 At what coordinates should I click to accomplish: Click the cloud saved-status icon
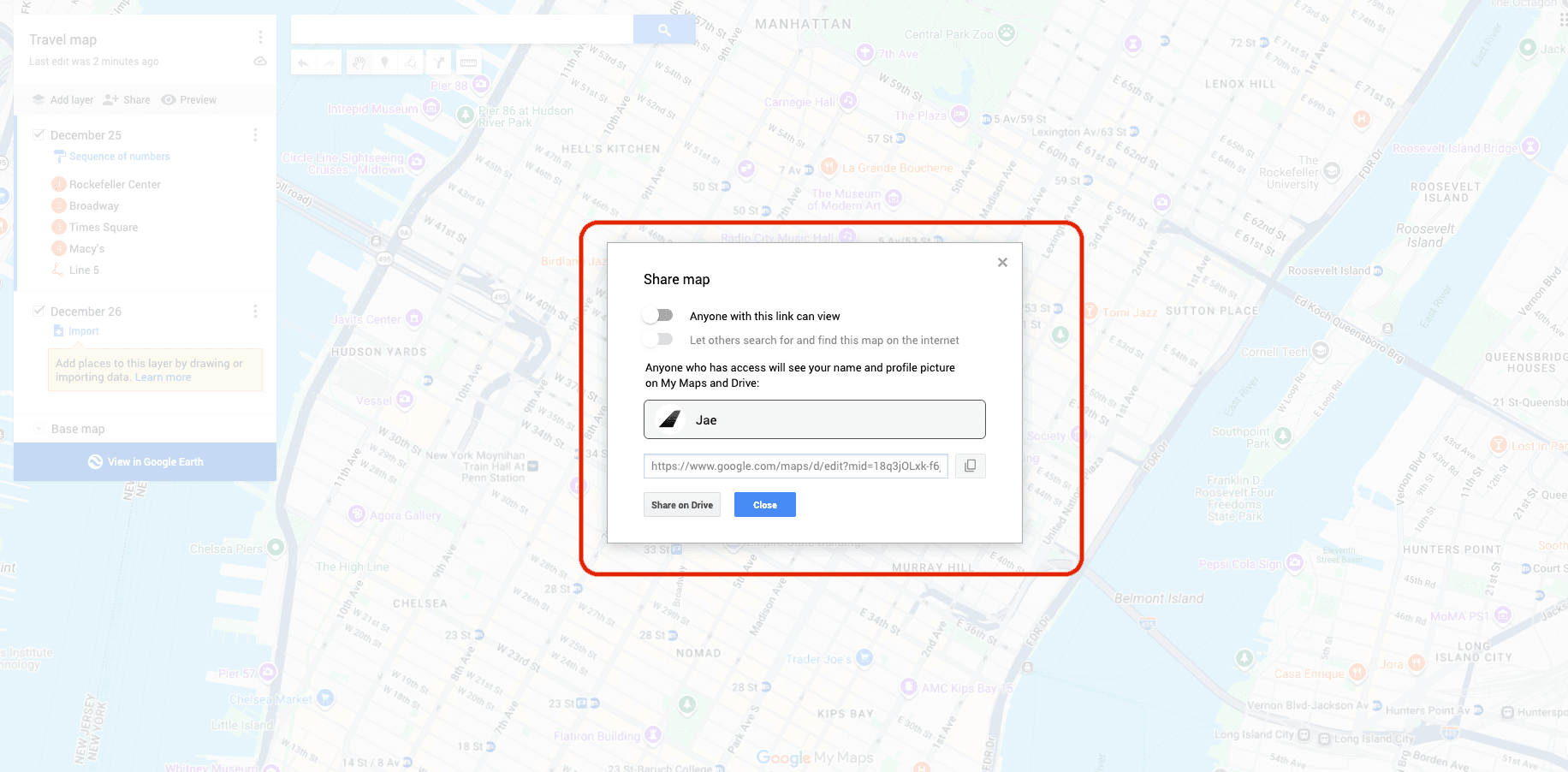click(x=260, y=62)
